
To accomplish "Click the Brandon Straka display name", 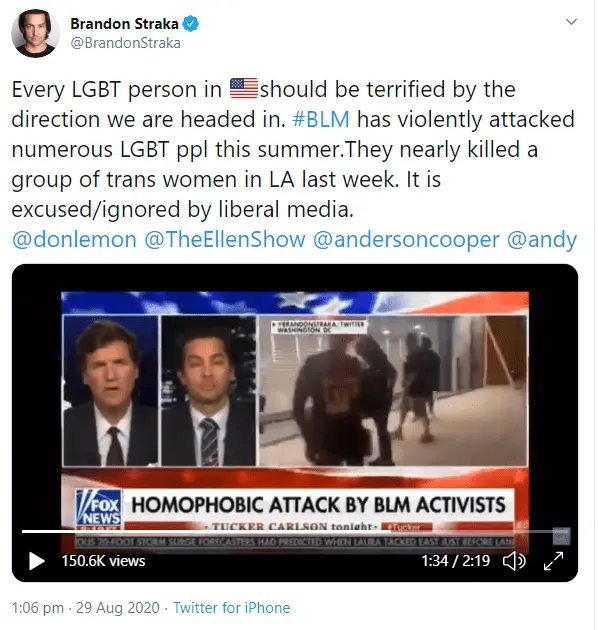I will 124,24.
